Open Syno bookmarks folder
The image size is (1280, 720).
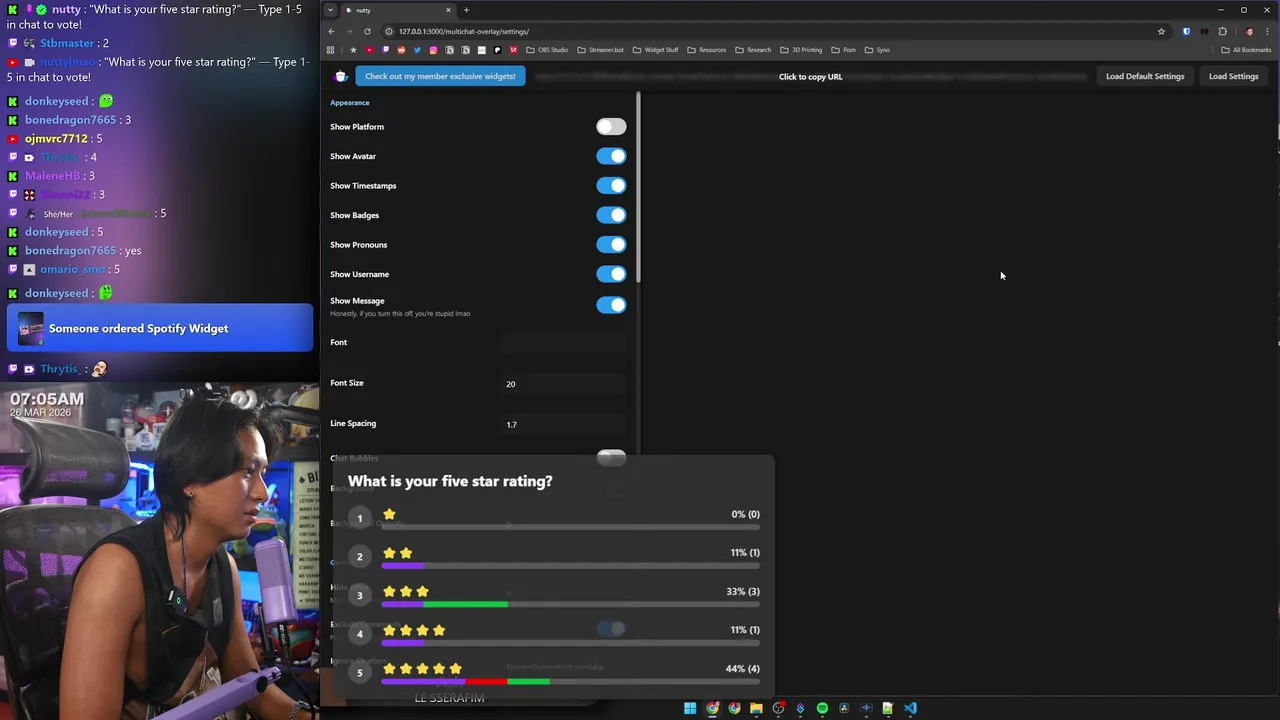click(877, 50)
